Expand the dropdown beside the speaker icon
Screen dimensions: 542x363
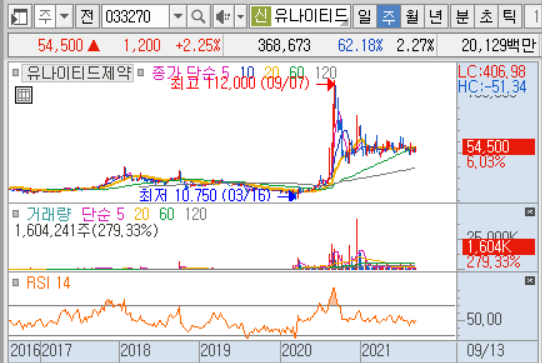[241, 16]
